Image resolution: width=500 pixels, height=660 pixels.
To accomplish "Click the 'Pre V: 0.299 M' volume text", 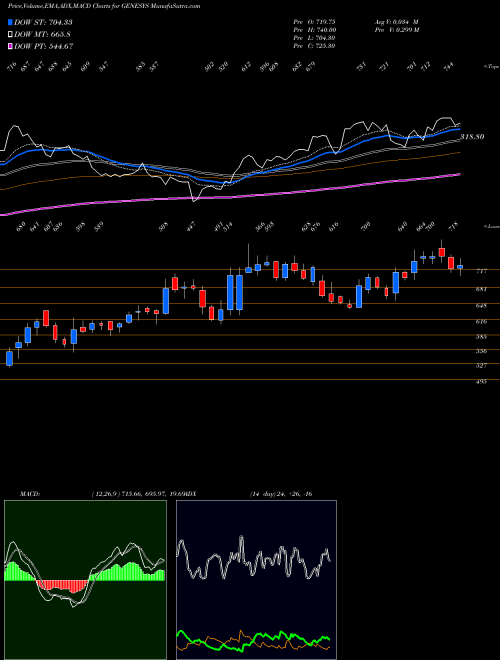I will [396, 30].
